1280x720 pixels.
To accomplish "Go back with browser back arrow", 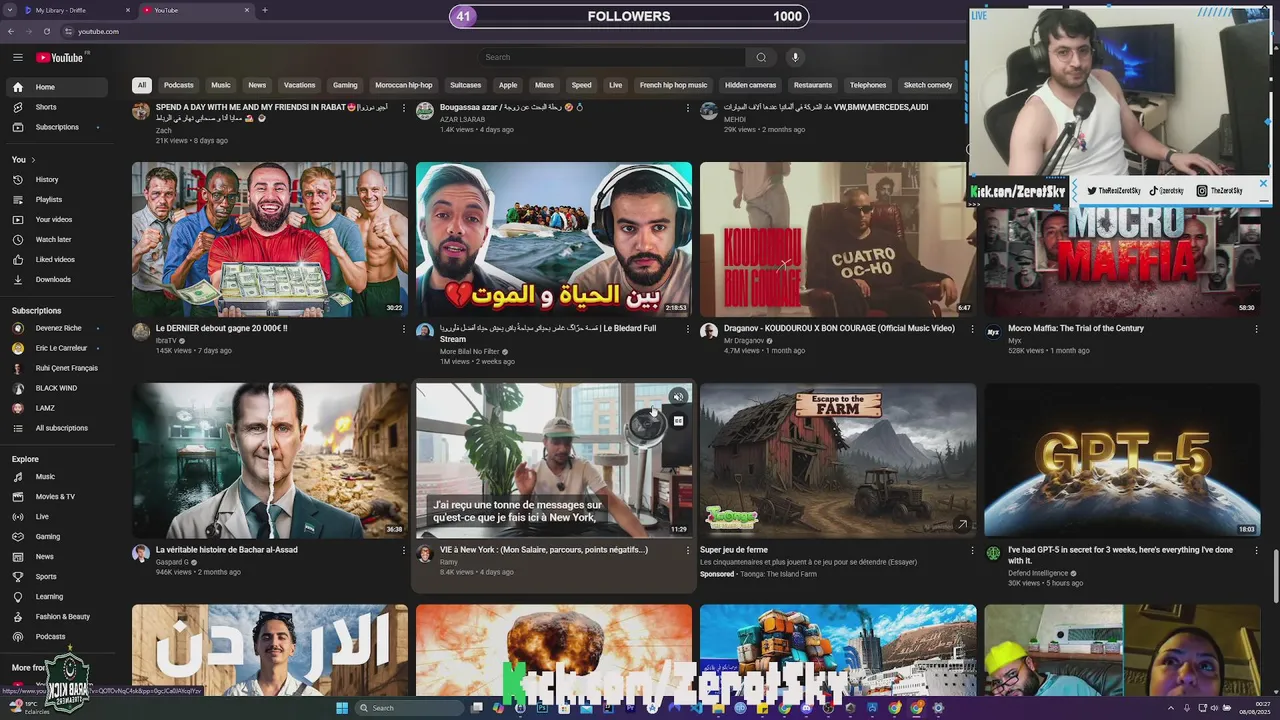I will (x=11, y=31).
